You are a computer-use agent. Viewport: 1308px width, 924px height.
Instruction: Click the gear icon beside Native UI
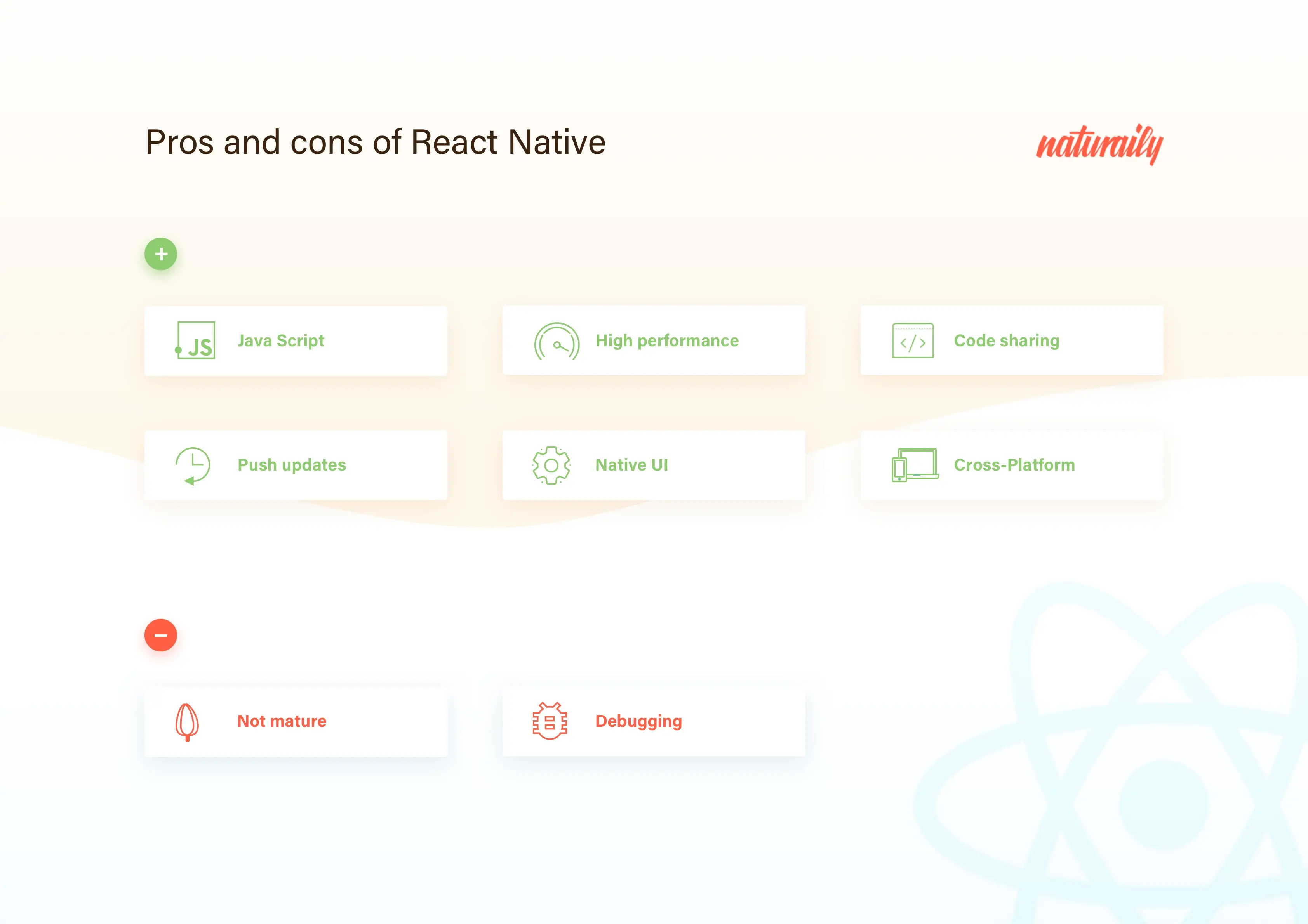coord(551,465)
